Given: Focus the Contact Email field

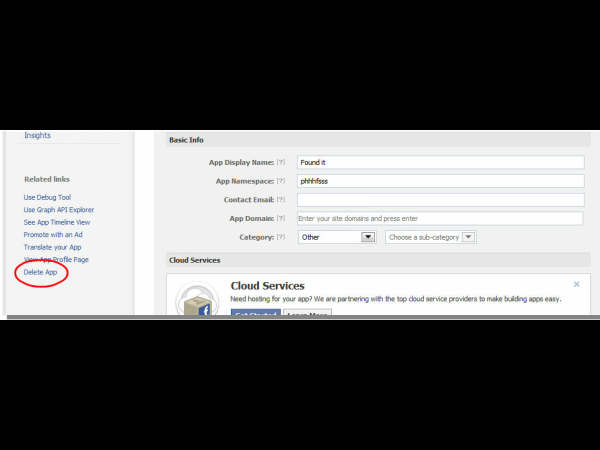Looking at the screenshot, I should [441, 200].
